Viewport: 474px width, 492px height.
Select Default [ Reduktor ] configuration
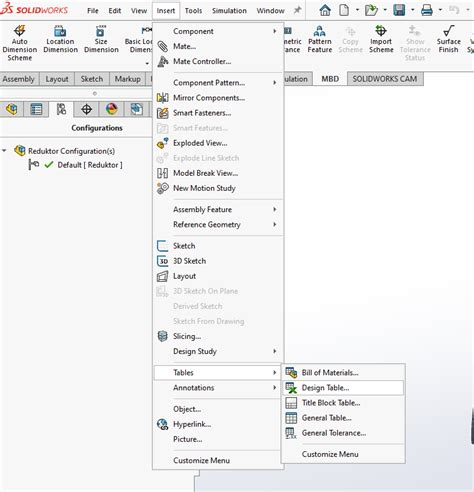click(90, 165)
